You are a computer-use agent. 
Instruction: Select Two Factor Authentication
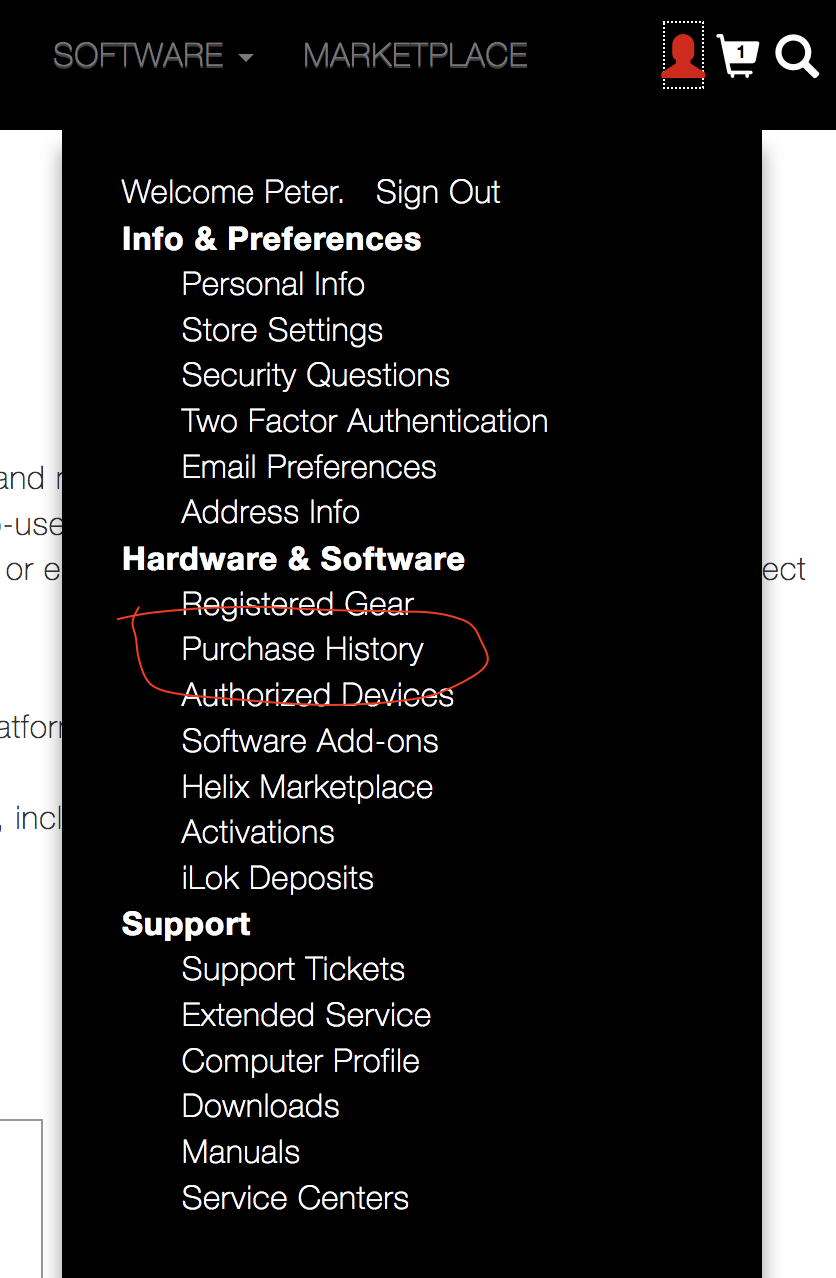tap(364, 421)
